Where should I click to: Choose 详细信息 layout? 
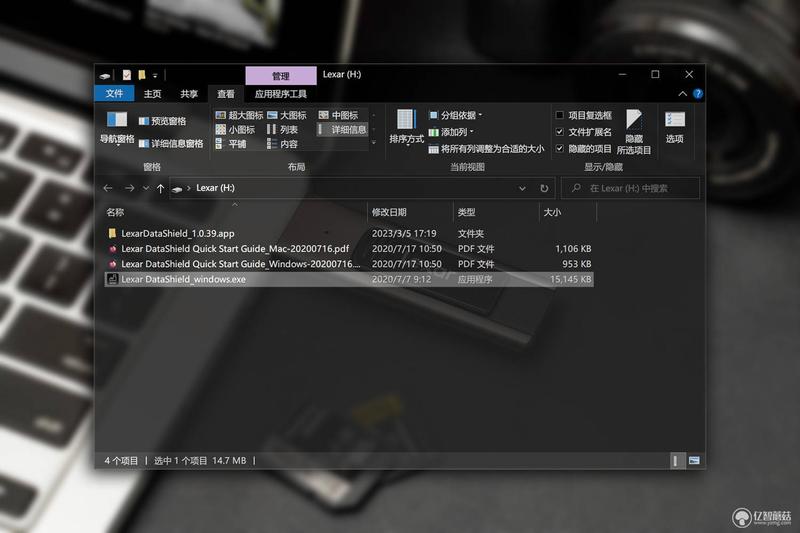click(x=342, y=130)
